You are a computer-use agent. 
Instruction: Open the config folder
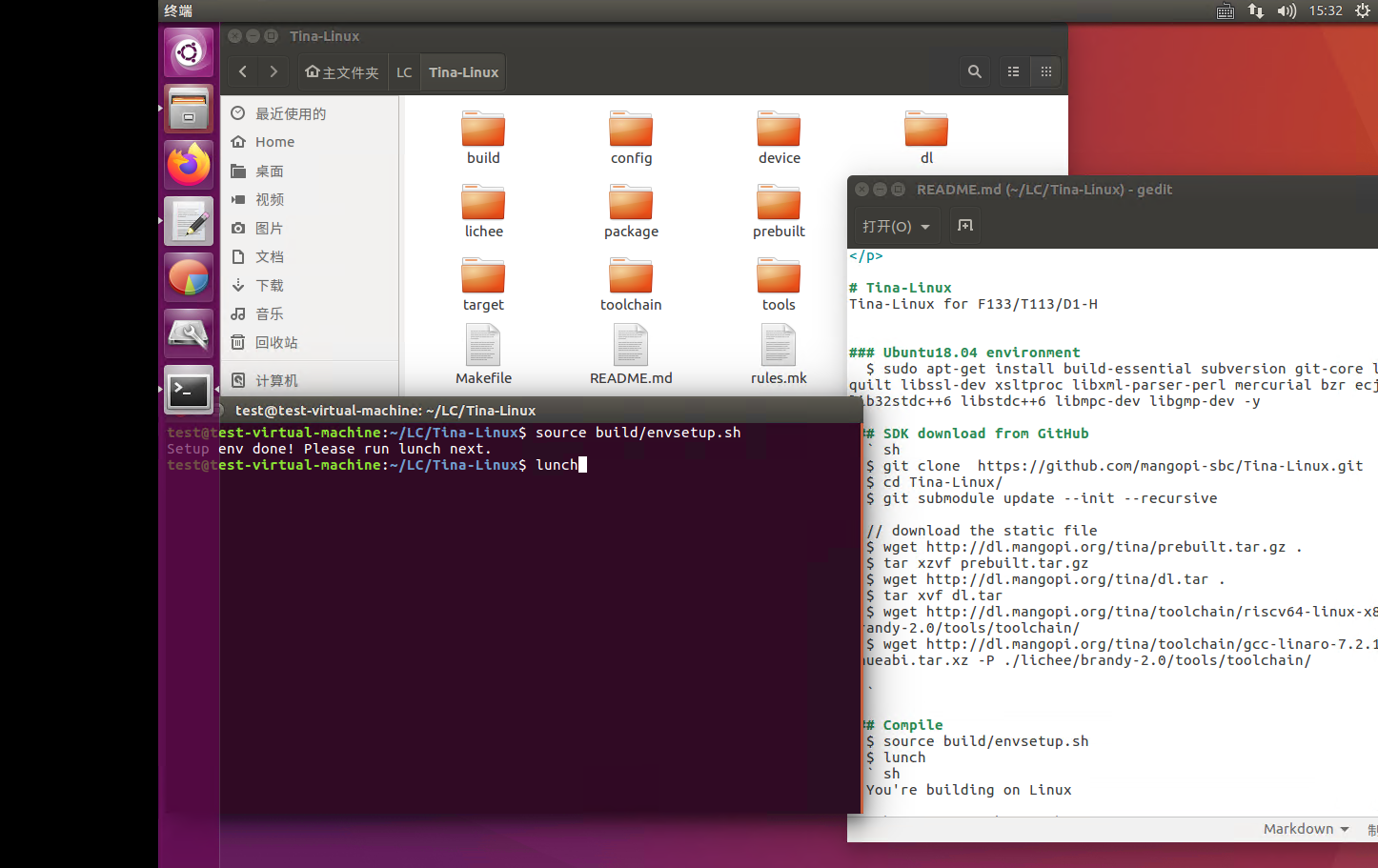pyautogui.click(x=631, y=137)
